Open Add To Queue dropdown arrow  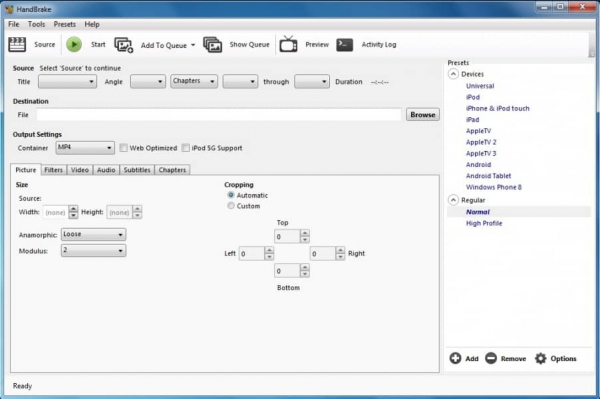(193, 45)
